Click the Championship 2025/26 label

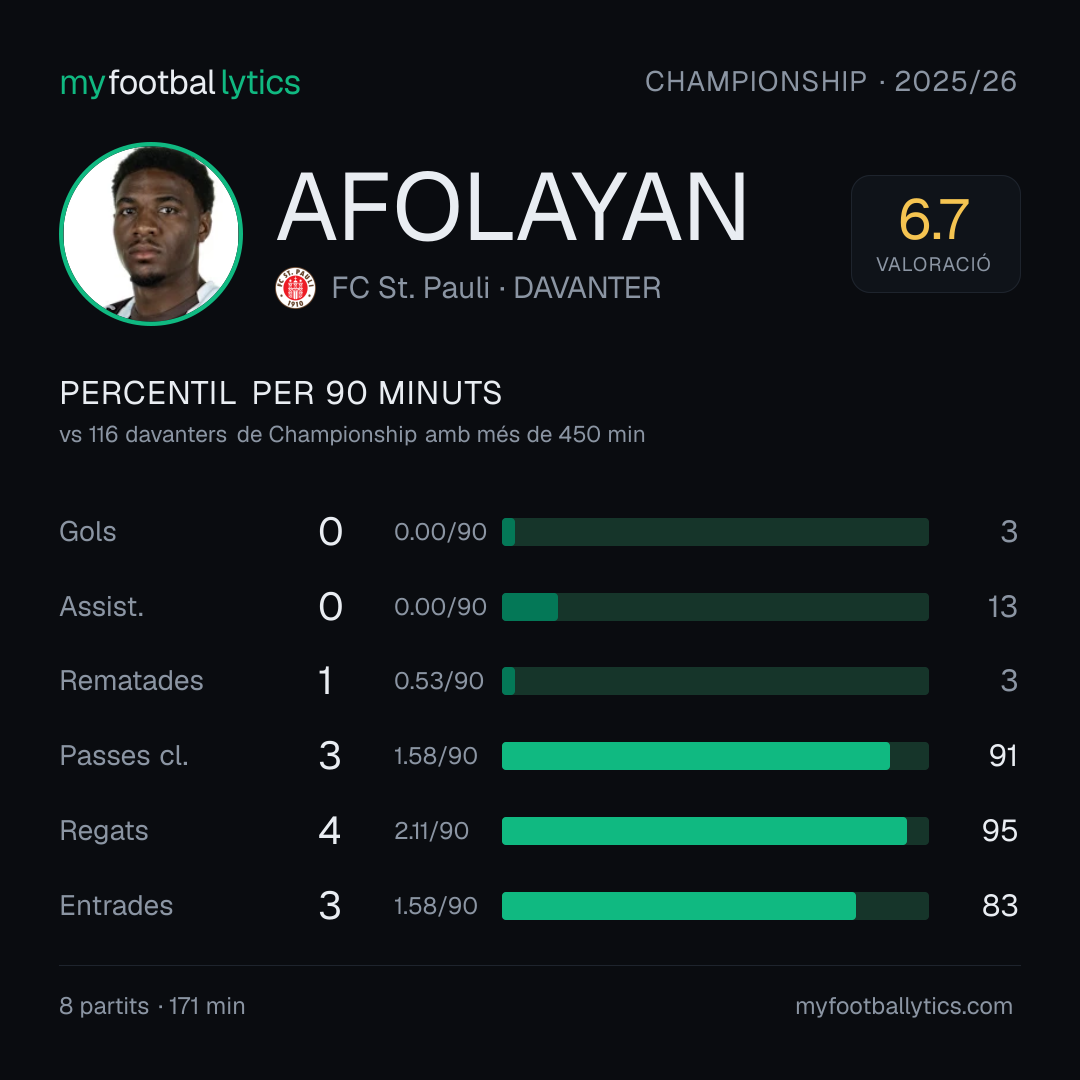tap(831, 81)
